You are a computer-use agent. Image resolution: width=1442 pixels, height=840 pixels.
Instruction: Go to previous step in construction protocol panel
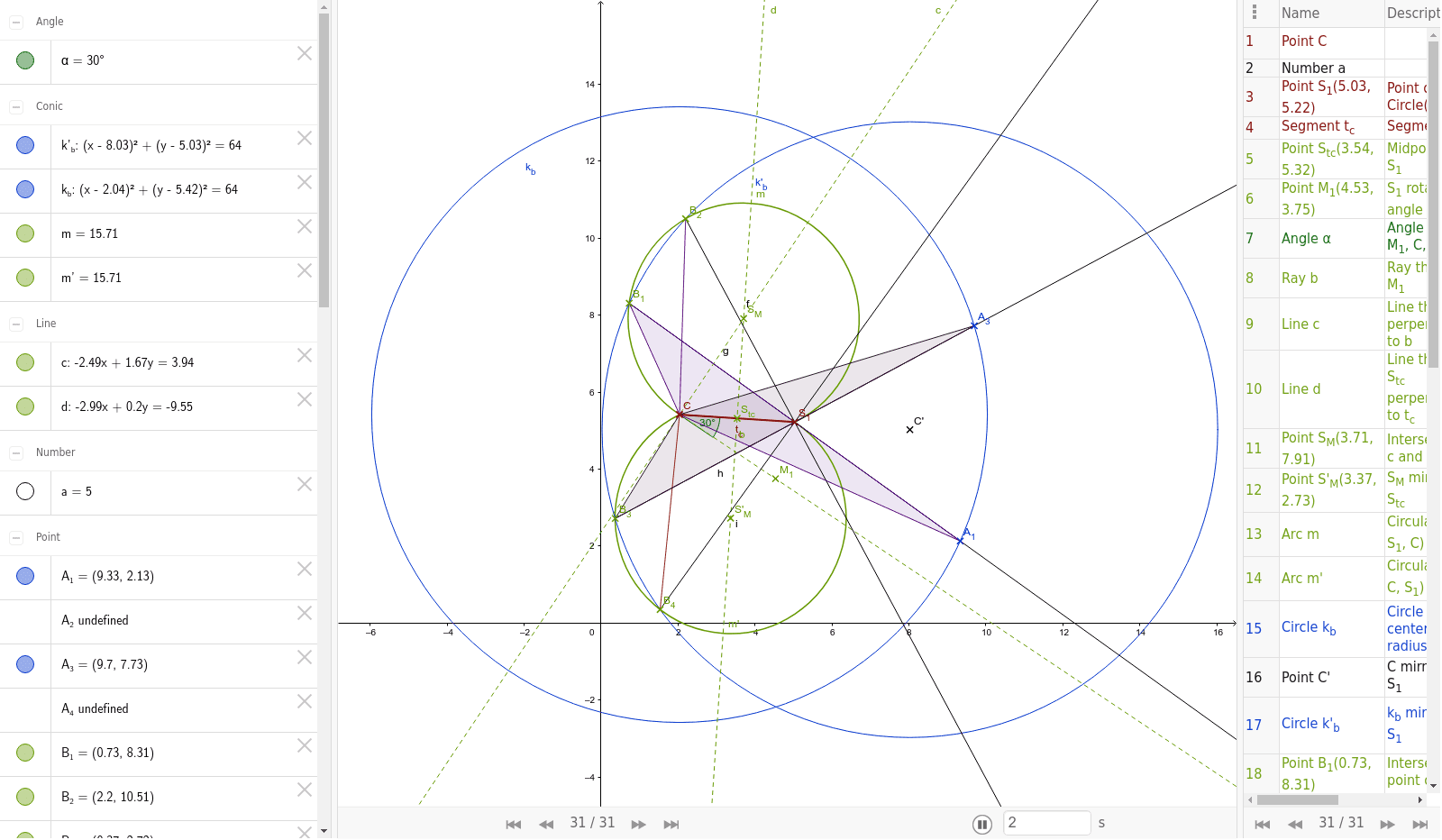coord(1295,824)
